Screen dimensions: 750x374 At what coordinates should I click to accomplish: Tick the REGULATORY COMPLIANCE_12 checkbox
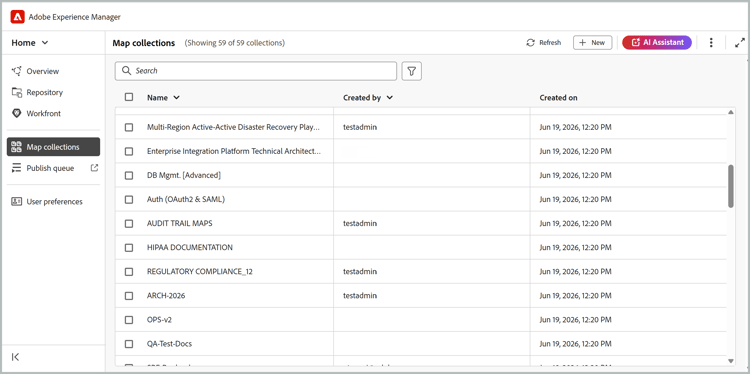[129, 272]
